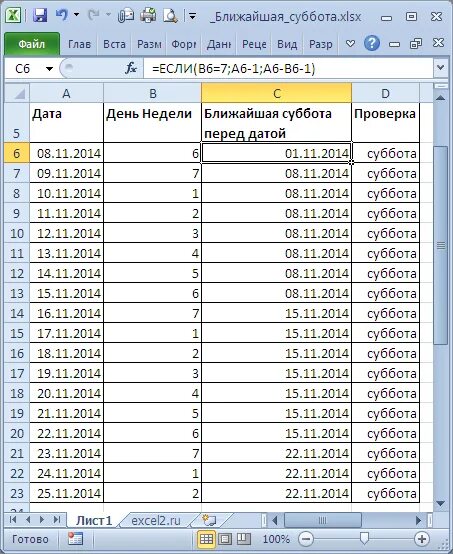Switch to the Форм ribbon tab
The height and width of the screenshot is (554, 453).
(183, 44)
